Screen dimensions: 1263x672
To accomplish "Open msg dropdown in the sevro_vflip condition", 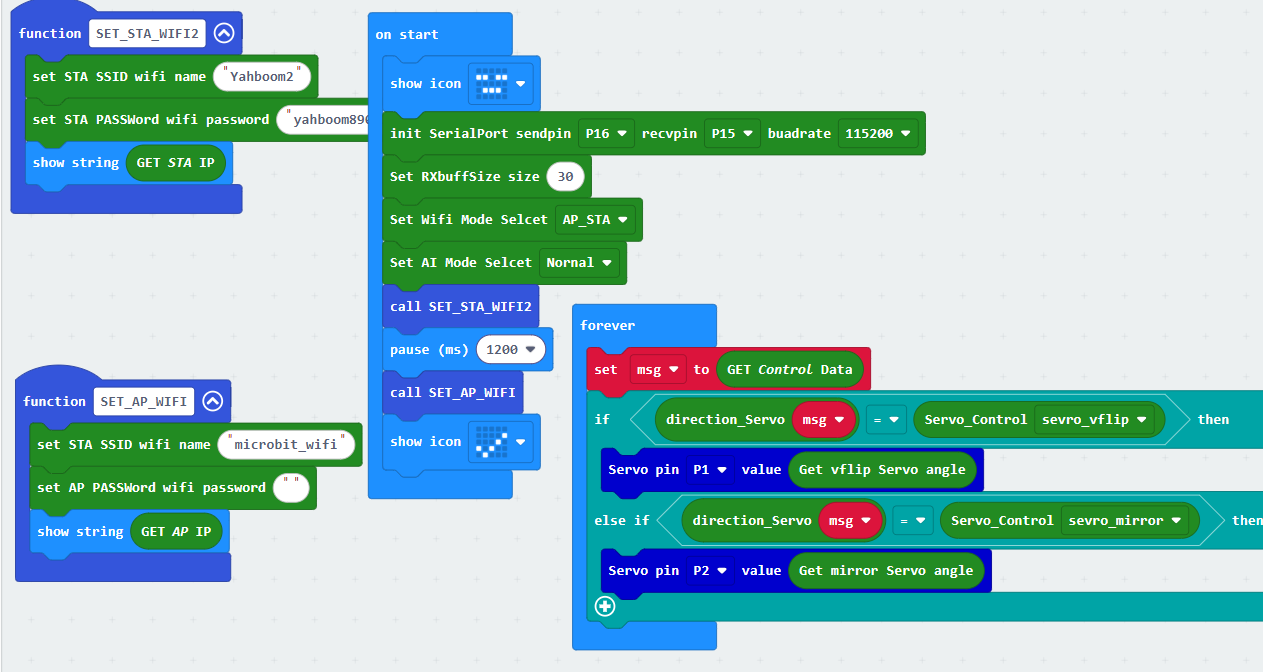I will [x=825, y=419].
